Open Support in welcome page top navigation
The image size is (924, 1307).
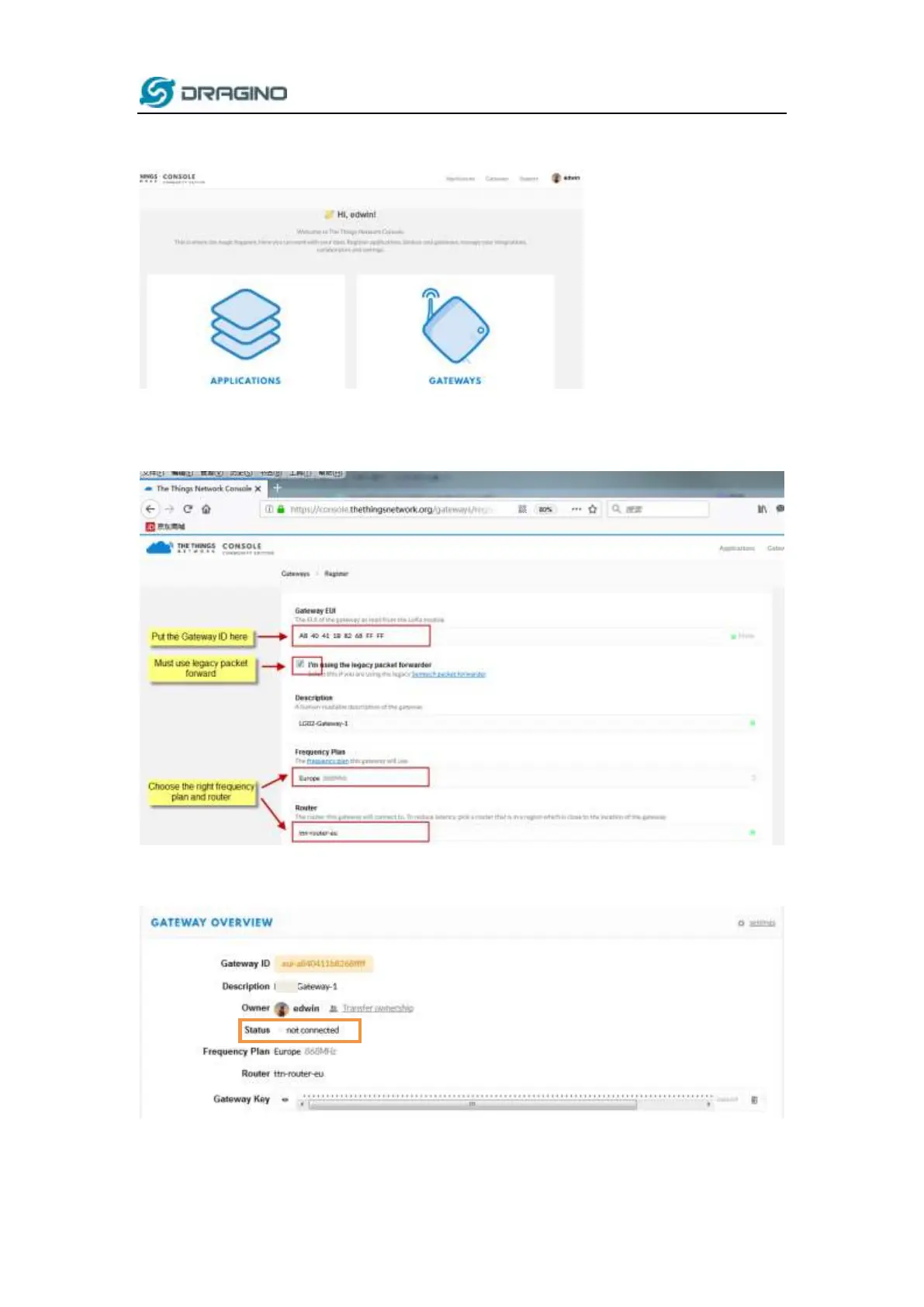528,179
